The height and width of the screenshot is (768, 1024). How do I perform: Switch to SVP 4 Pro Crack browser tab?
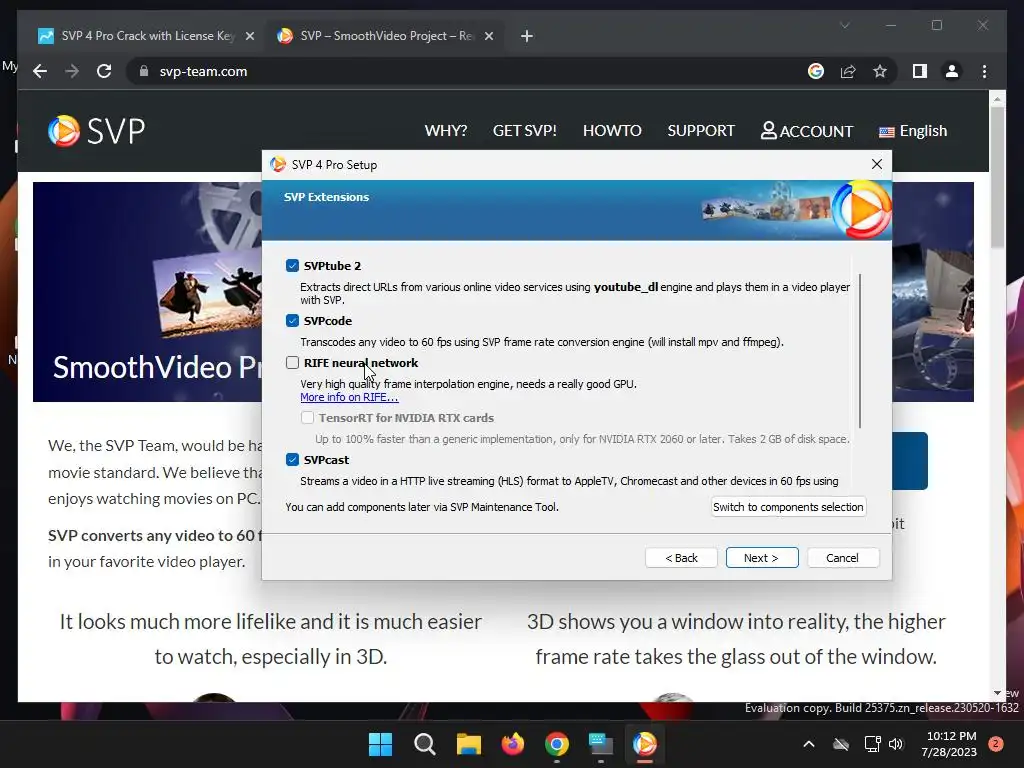(x=147, y=36)
